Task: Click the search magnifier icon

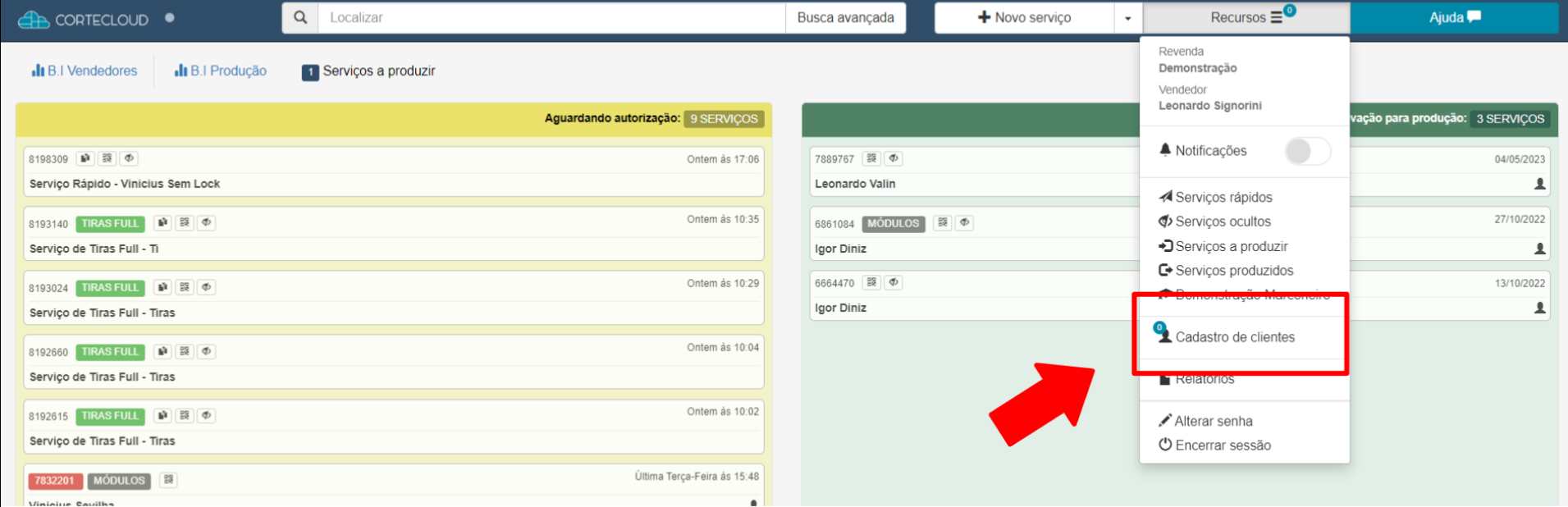Action: click(300, 17)
